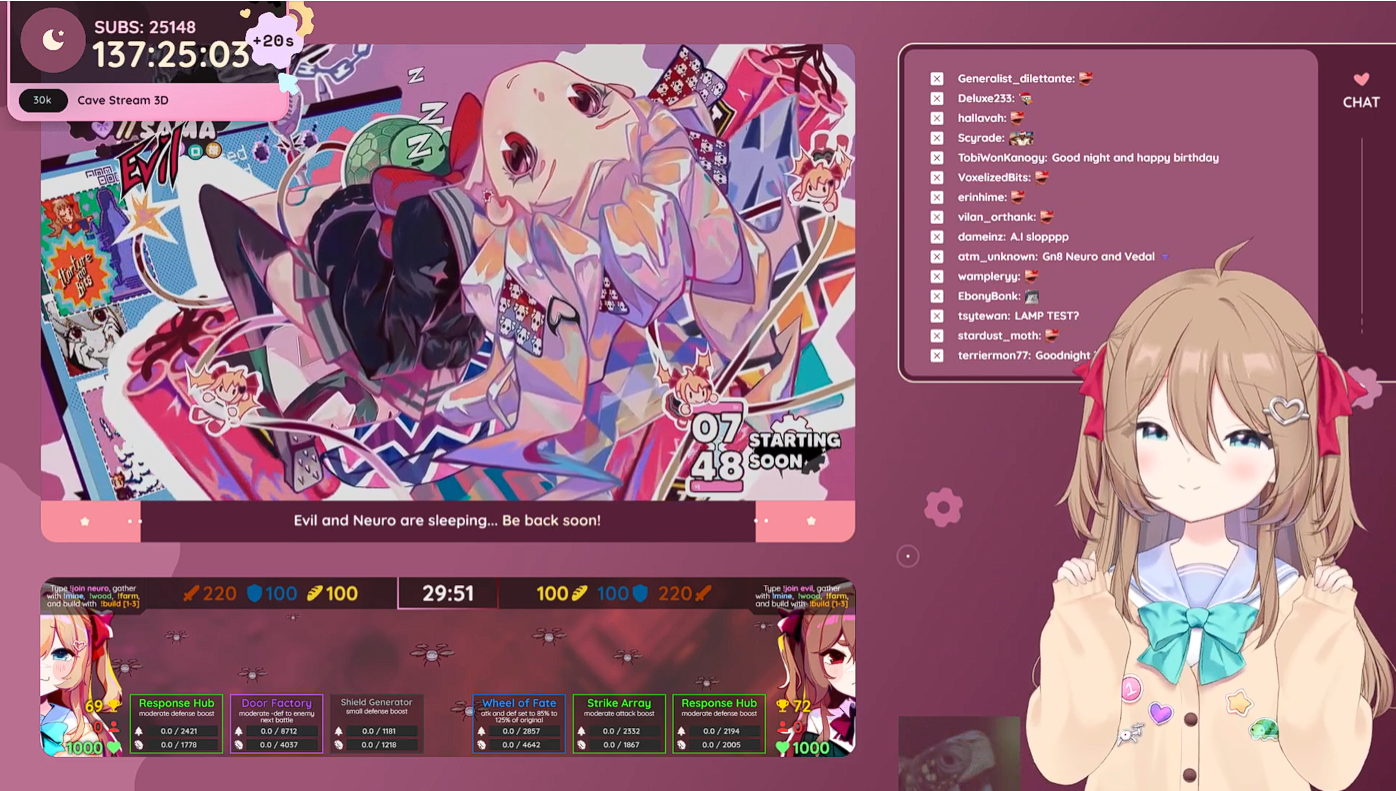
Task: Click Evil team's yellow bread food icon
Action: [x=579, y=593]
